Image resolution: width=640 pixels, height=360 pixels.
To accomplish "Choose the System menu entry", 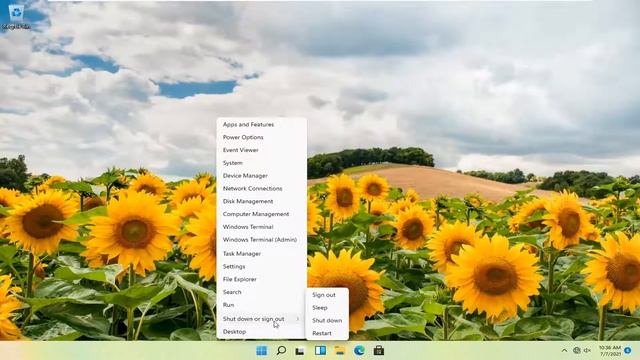I will (x=262, y=163).
